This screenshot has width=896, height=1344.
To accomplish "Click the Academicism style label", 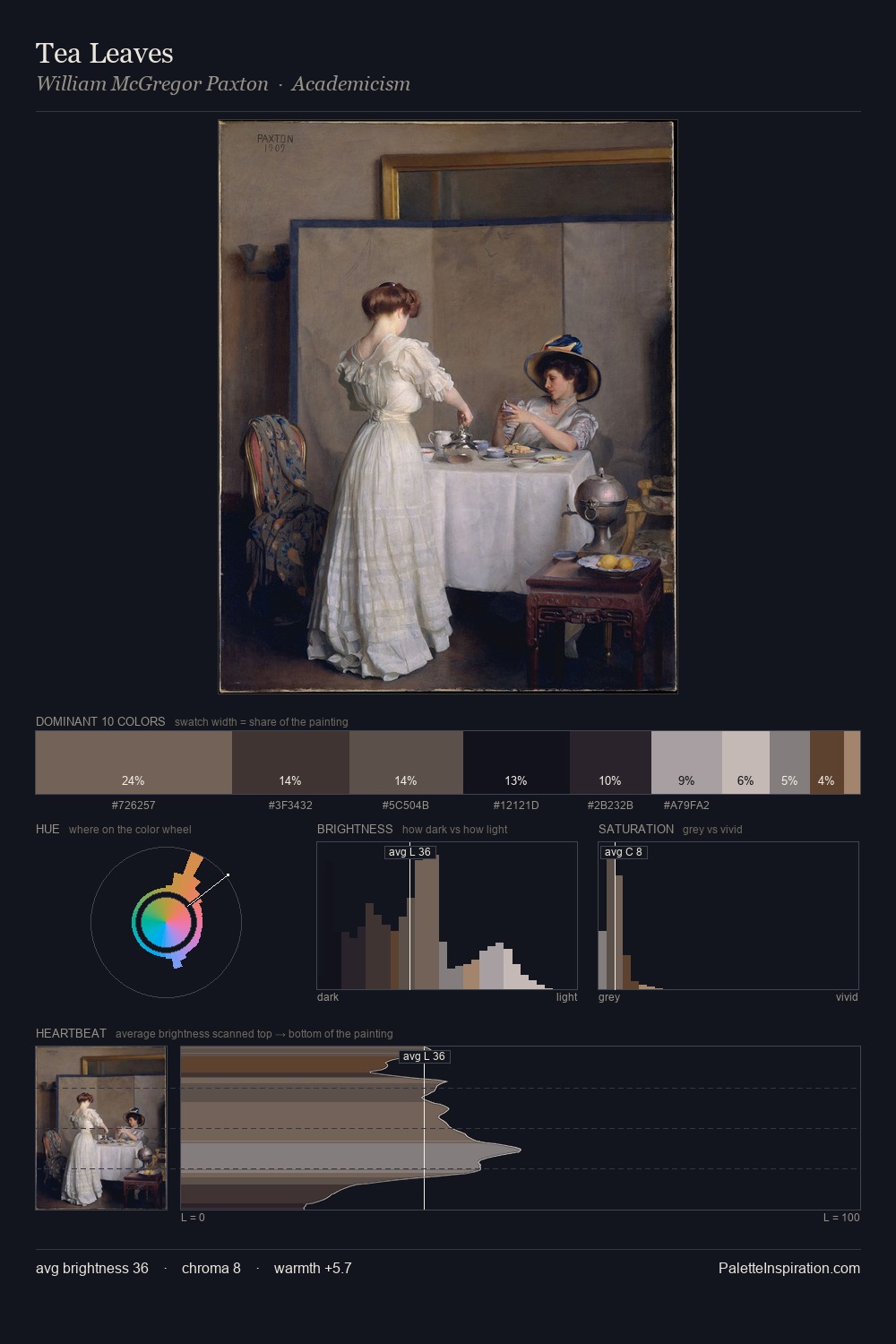I will pos(350,84).
